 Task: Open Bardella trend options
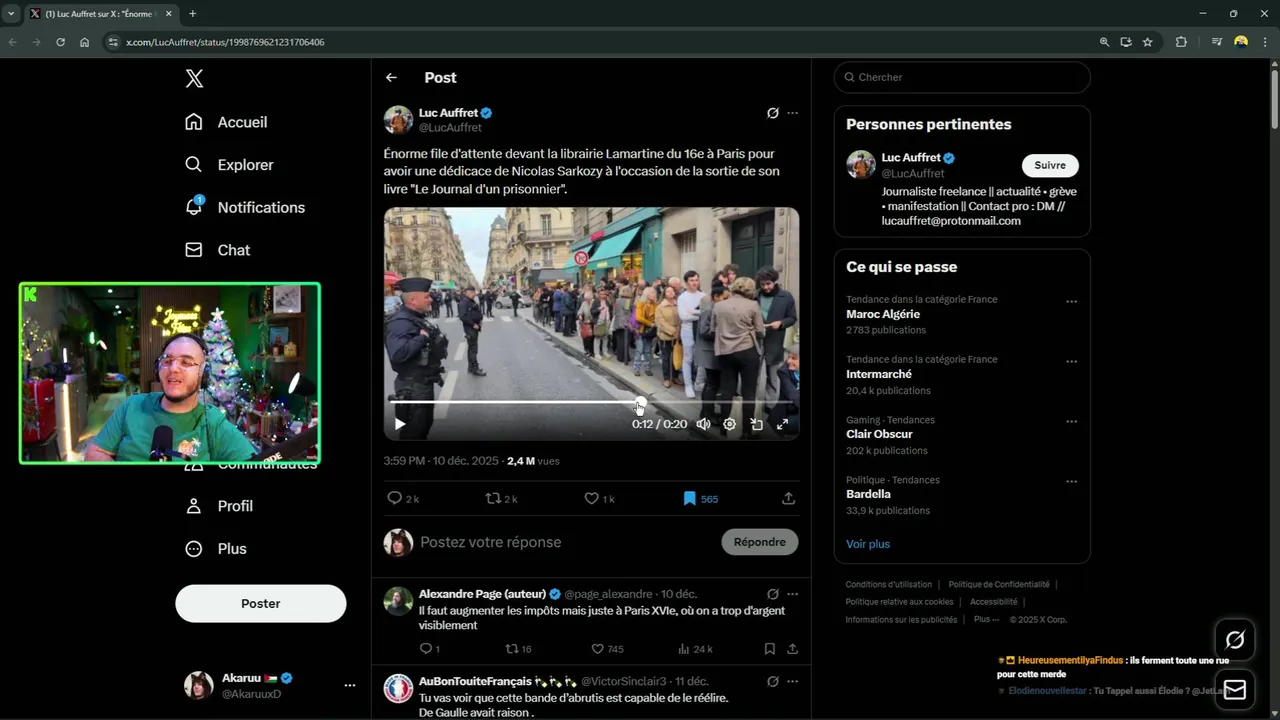1071,481
